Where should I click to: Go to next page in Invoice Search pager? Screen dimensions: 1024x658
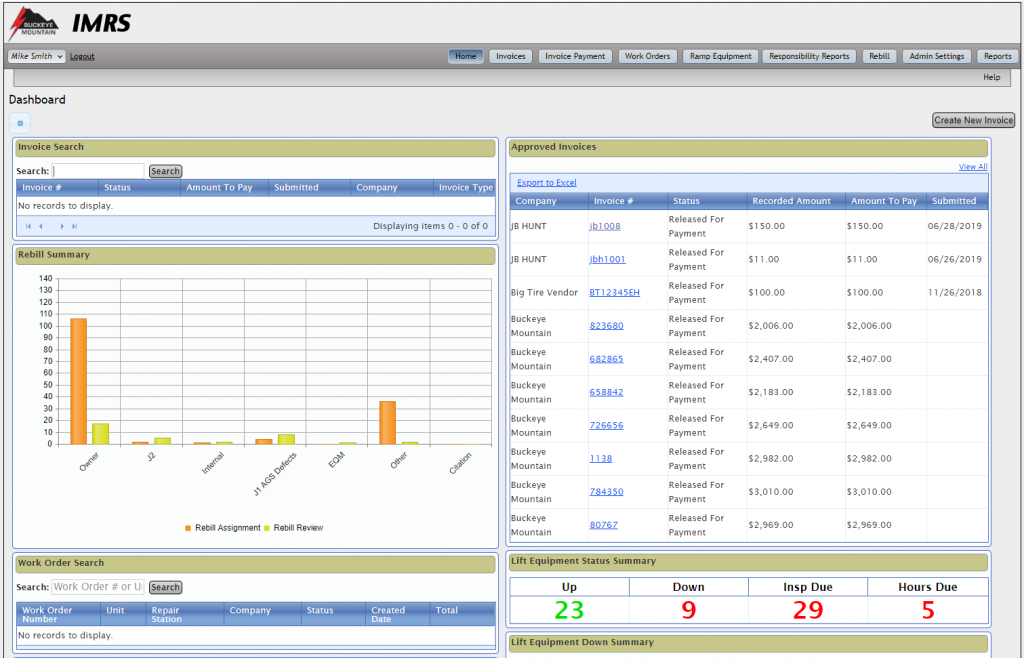coord(62,226)
